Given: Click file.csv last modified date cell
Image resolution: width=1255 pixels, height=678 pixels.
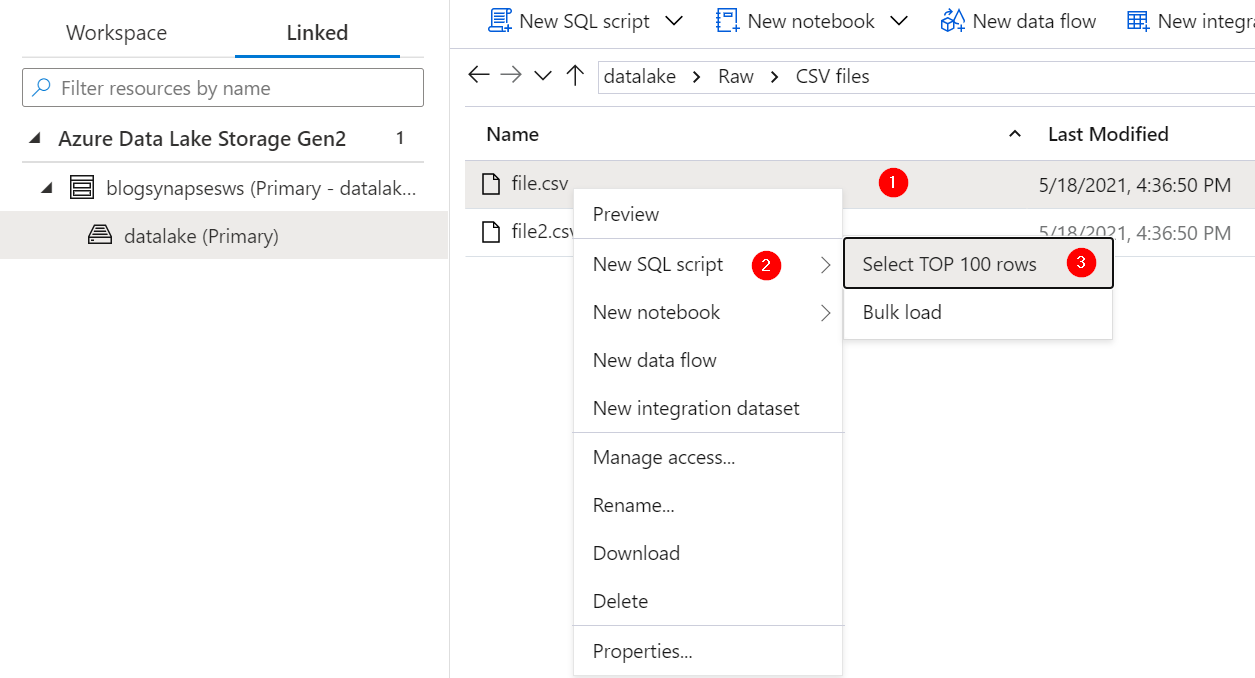Looking at the screenshot, I should point(1135,185).
